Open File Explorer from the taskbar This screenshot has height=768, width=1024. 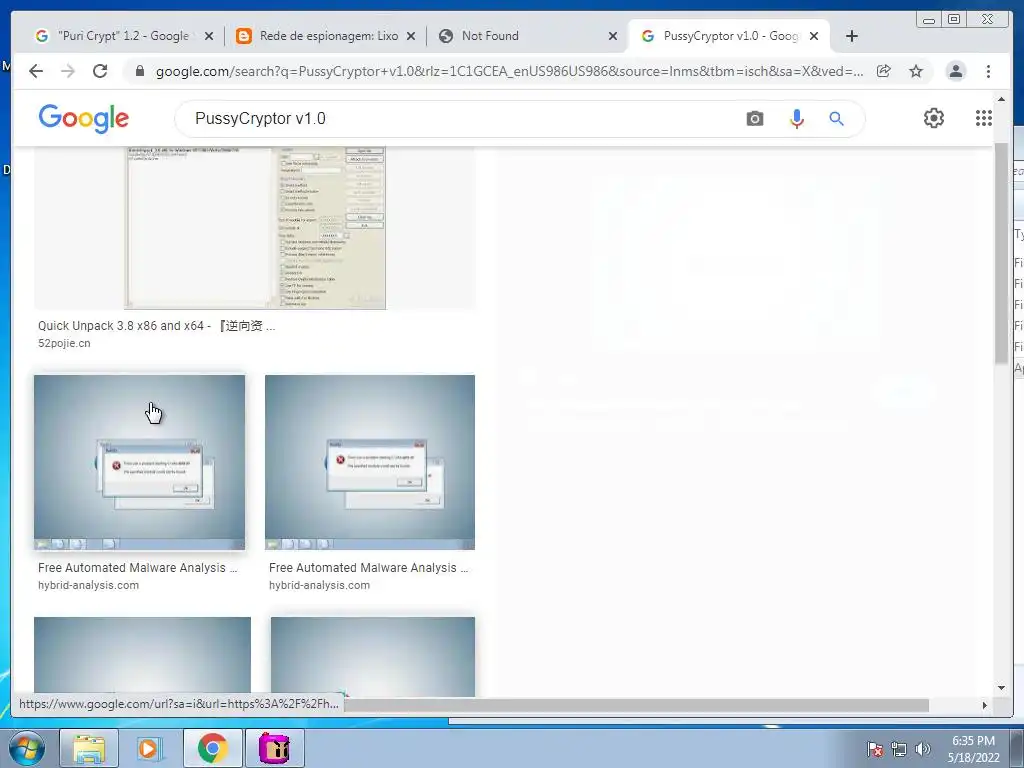point(89,748)
